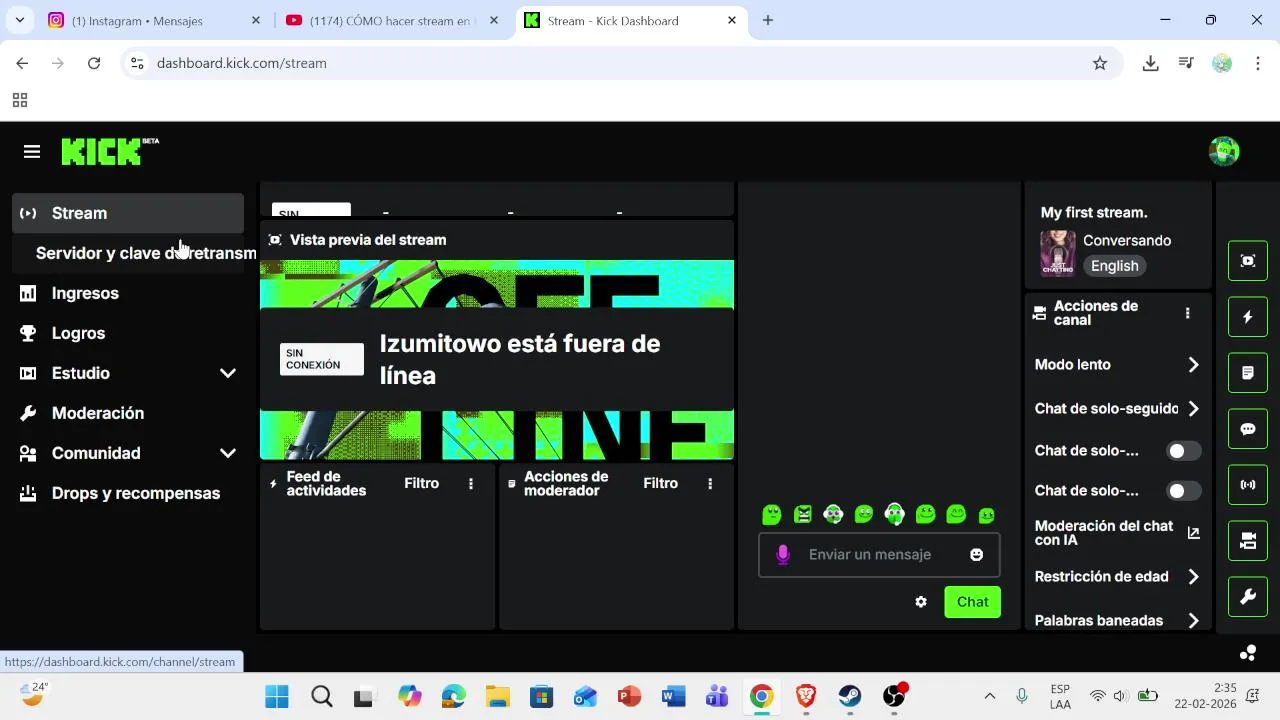Expand the Comunidad sidebar section
The height and width of the screenshot is (720, 1280).
point(228,453)
